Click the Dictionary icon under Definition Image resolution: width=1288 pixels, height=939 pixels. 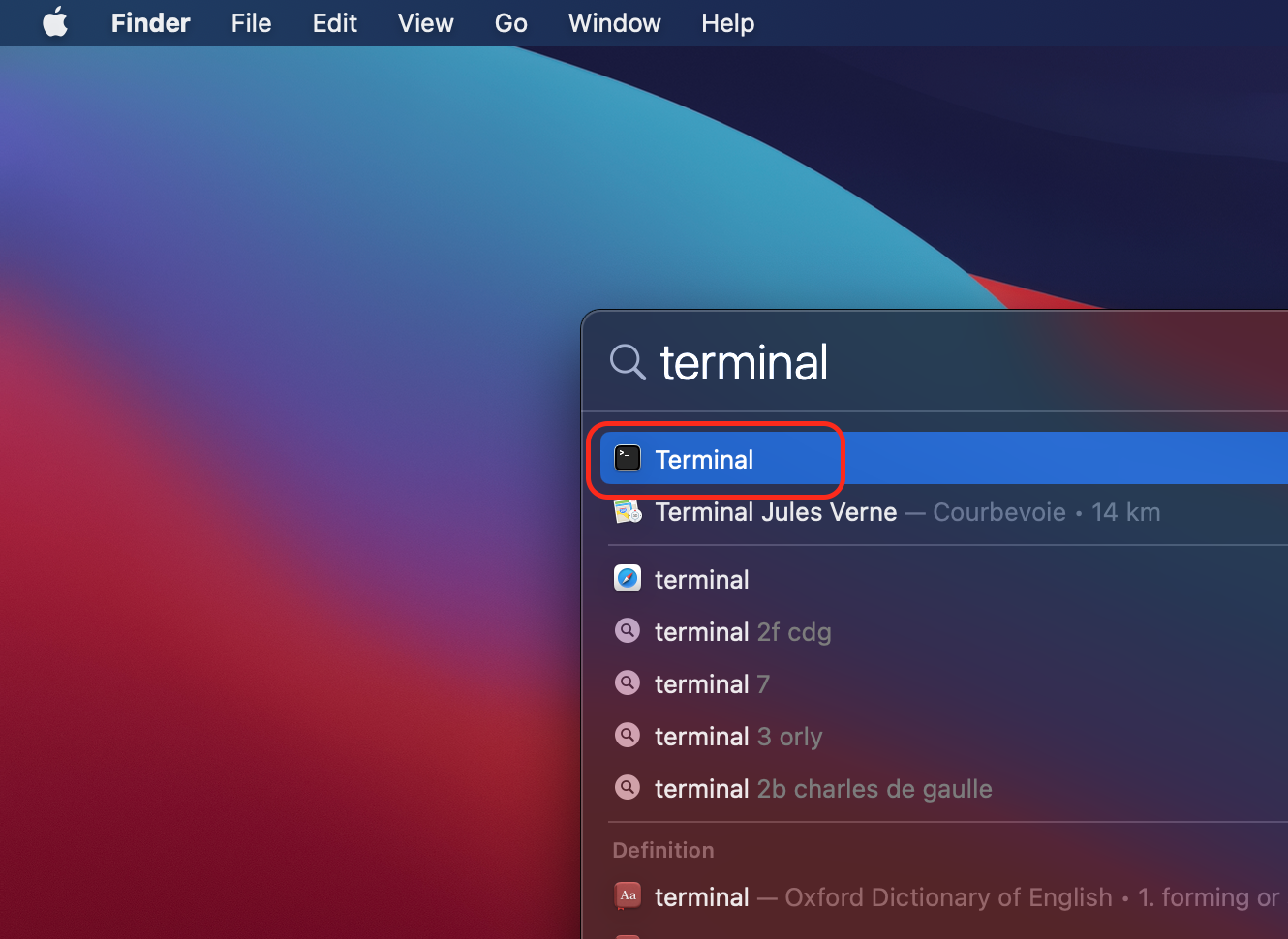pos(628,896)
